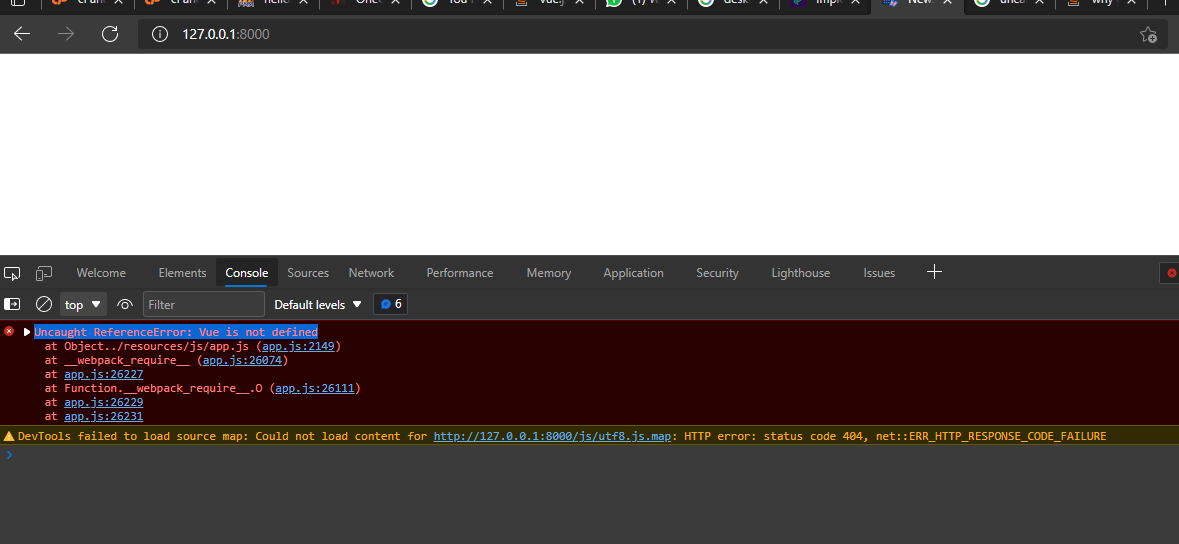Viewport: 1179px width, 544px height.
Task: Toggle device emulation mode
Action: pyautogui.click(x=44, y=273)
